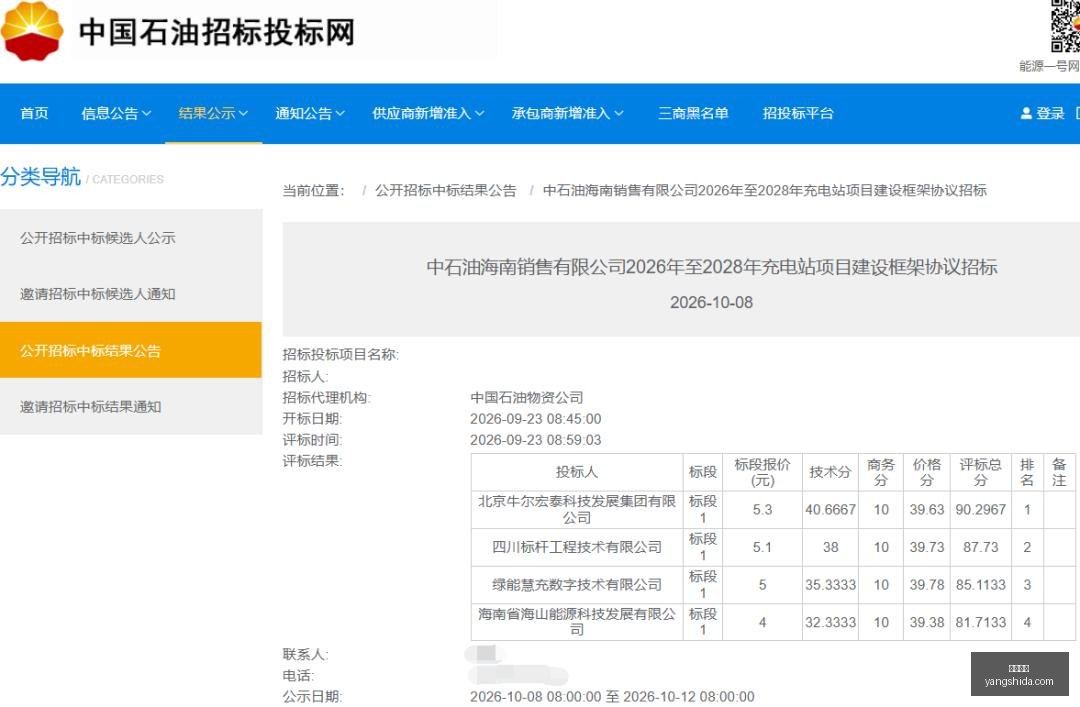Click bidder 四川标杆工程技术有限公司

[577, 547]
